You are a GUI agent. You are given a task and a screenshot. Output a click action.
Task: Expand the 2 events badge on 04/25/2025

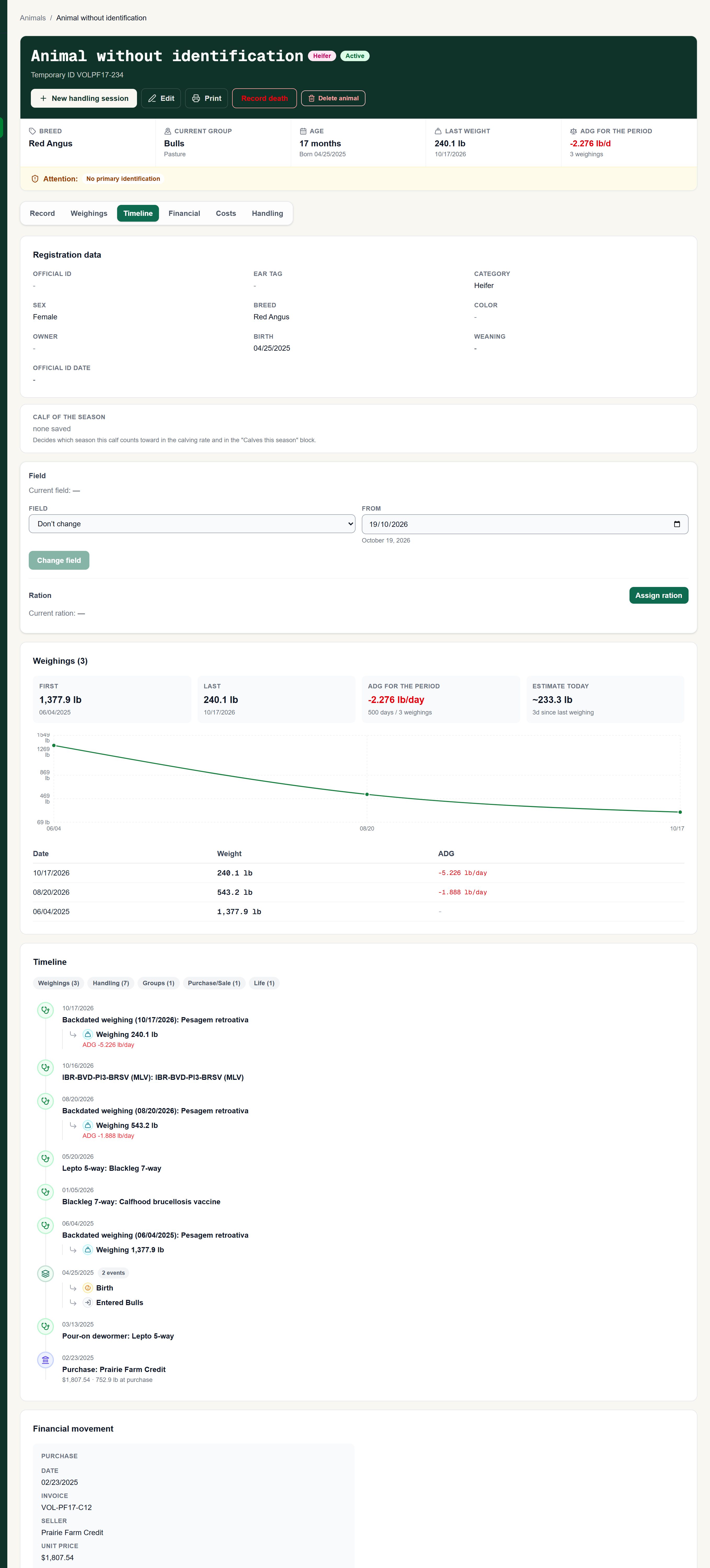pos(113,1272)
